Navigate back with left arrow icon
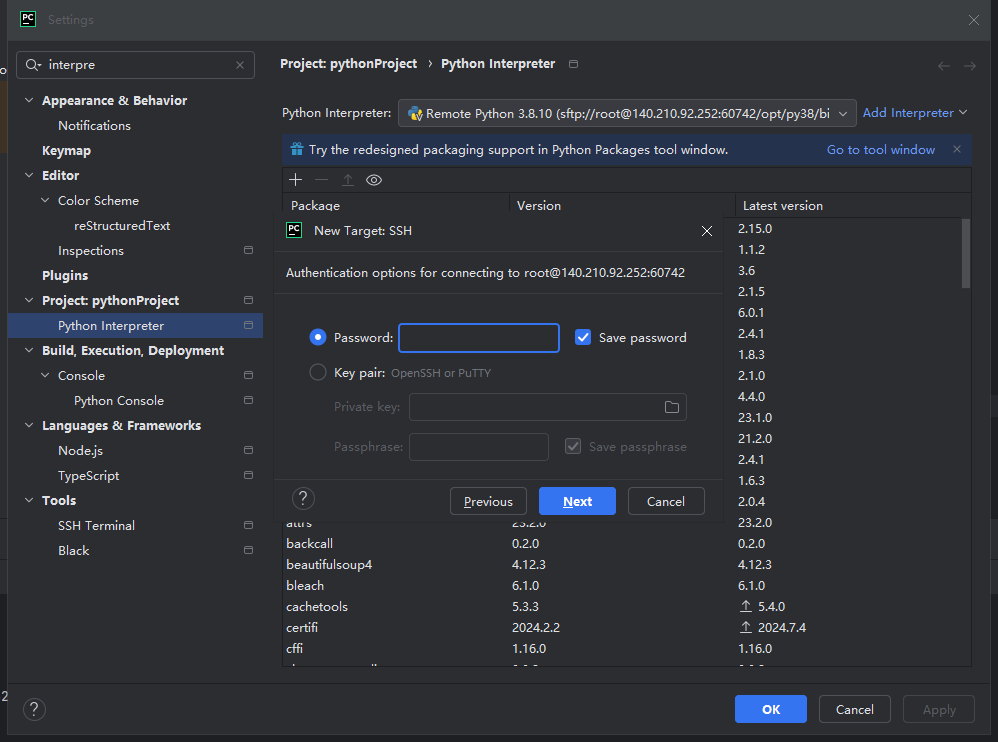Screen dimensions: 998x742 pyautogui.click(x=944, y=66)
